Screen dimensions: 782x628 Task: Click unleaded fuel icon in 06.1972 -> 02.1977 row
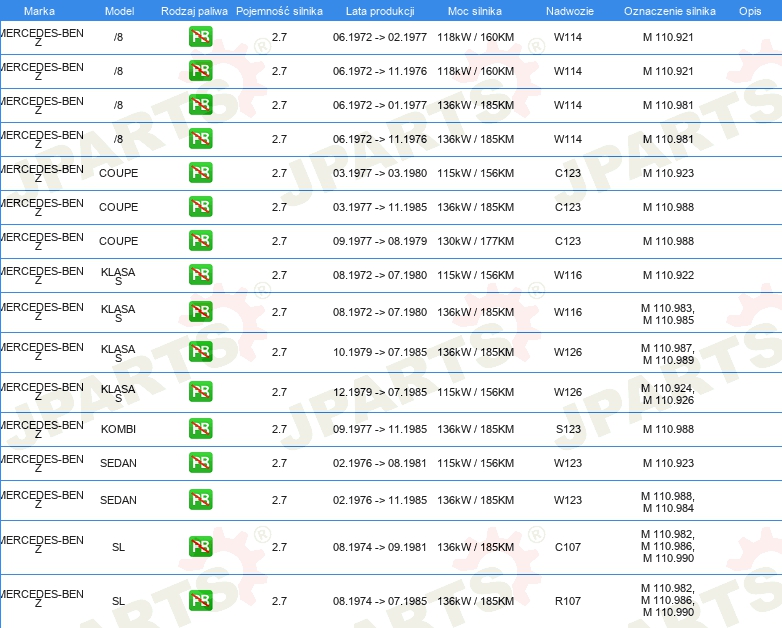point(200,37)
